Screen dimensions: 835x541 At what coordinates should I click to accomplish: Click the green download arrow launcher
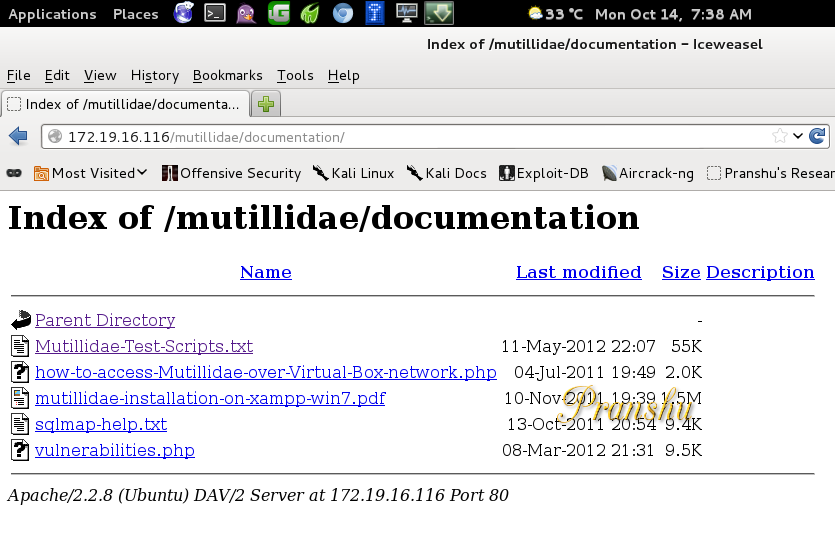pyautogui.click(x=439, y=13)
